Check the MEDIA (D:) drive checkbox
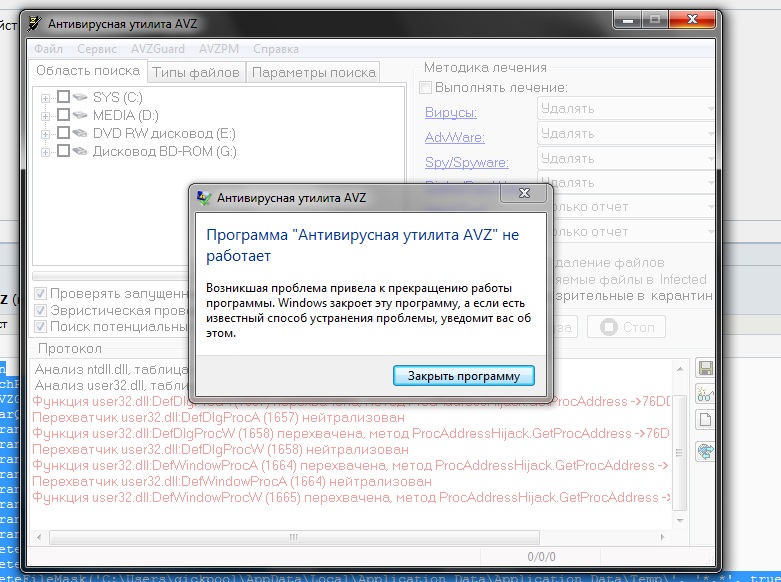 [63, 115]
